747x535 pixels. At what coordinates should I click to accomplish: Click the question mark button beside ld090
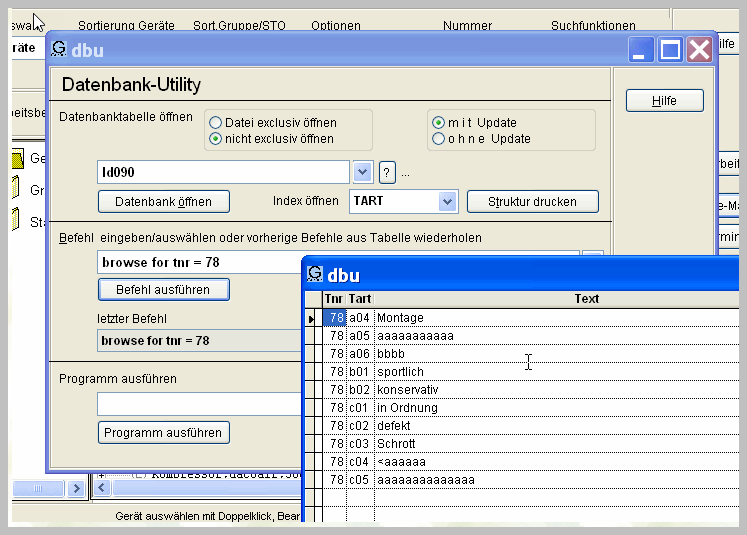(388, 172)
